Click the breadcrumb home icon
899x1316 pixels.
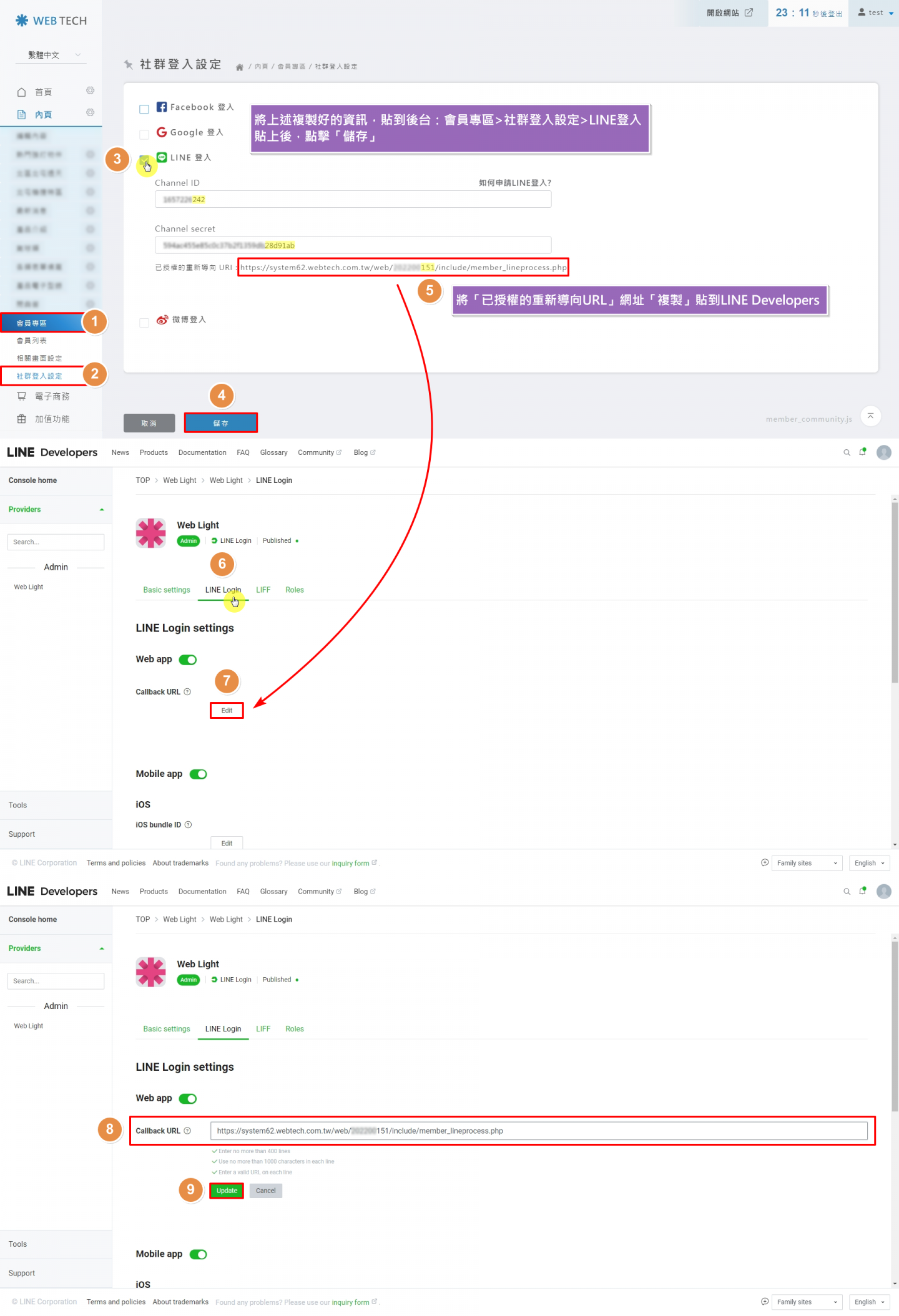click(239, 67)
